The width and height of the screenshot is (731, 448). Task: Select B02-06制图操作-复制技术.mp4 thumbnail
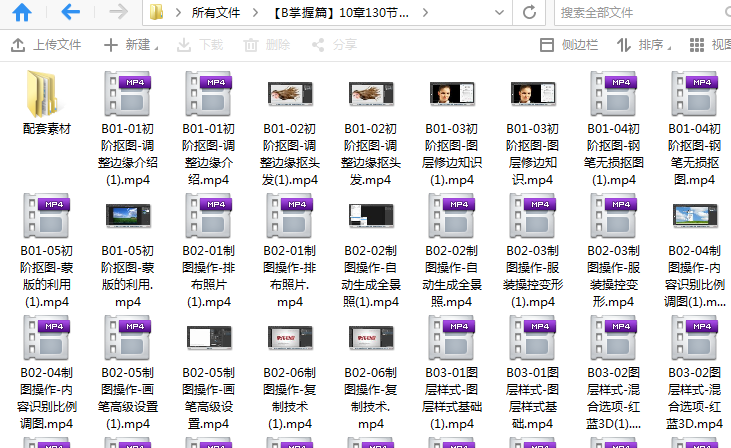(x=371, y=338)
